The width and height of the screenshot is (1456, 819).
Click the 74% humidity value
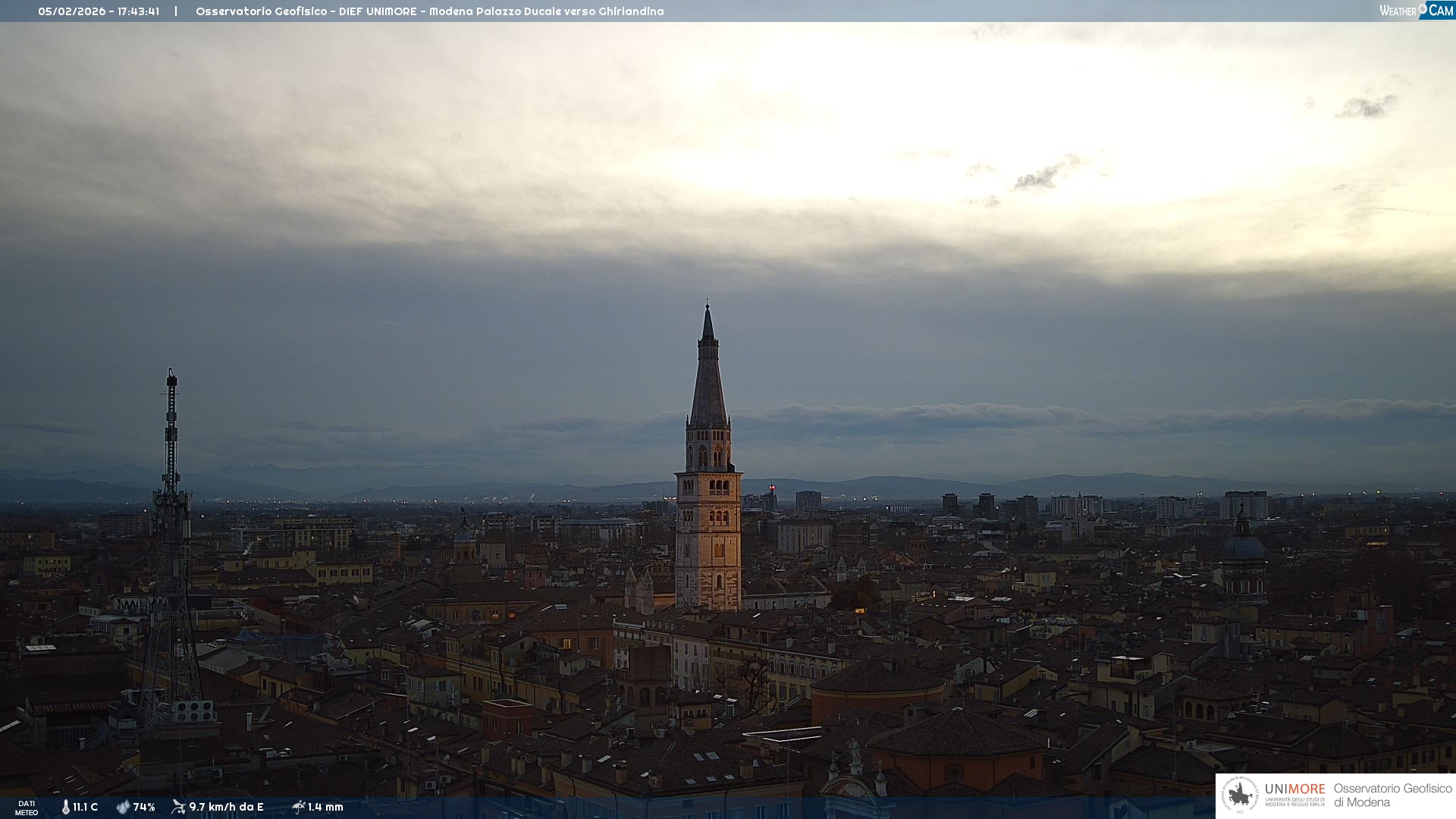[x=144, y=807]
